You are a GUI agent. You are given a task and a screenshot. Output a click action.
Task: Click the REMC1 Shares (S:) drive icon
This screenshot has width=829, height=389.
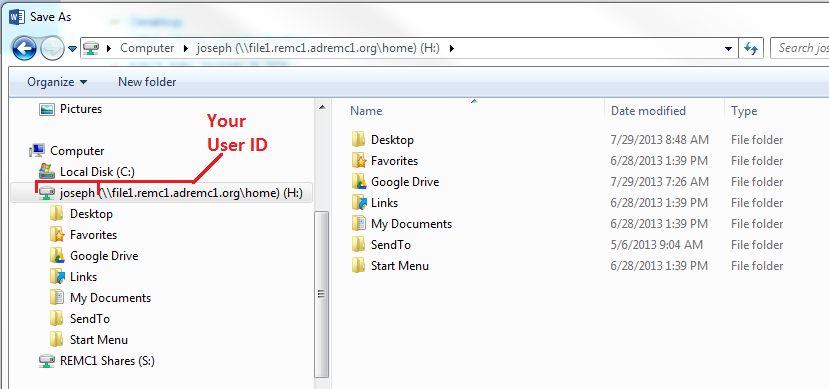(47, 361)
